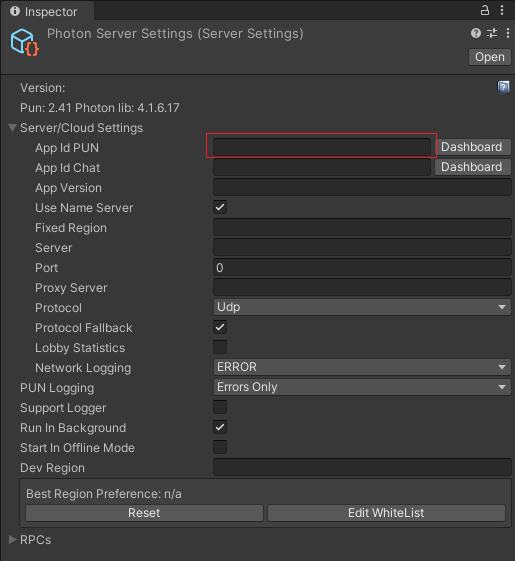Click the 'Version:' label
515x561 pixels.
[43, 88]
